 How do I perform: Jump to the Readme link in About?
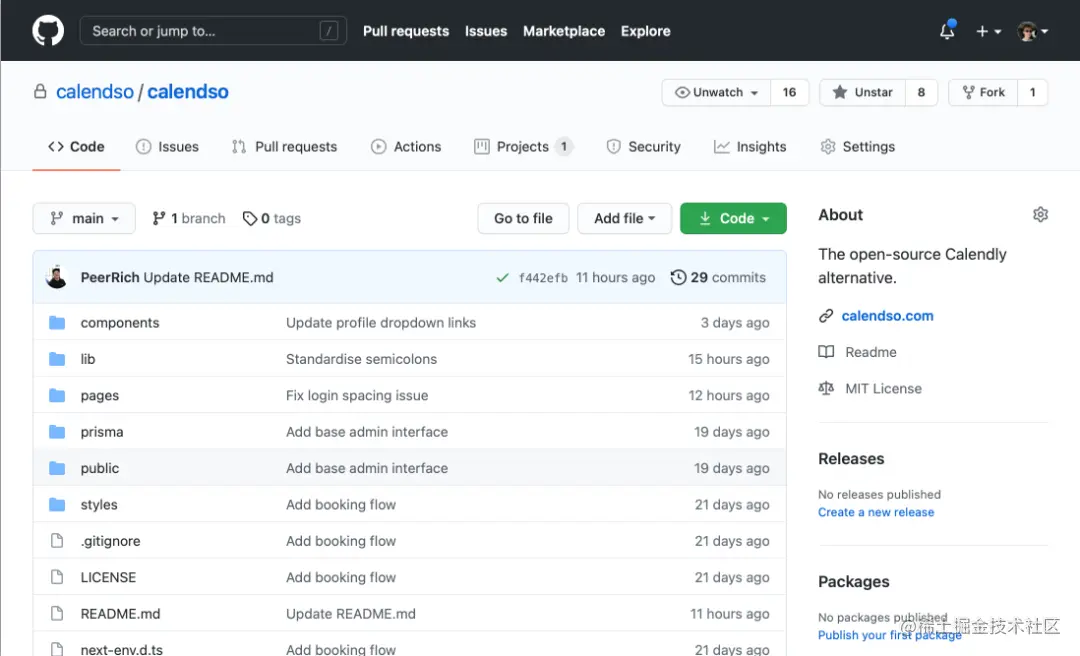[871, 352]
